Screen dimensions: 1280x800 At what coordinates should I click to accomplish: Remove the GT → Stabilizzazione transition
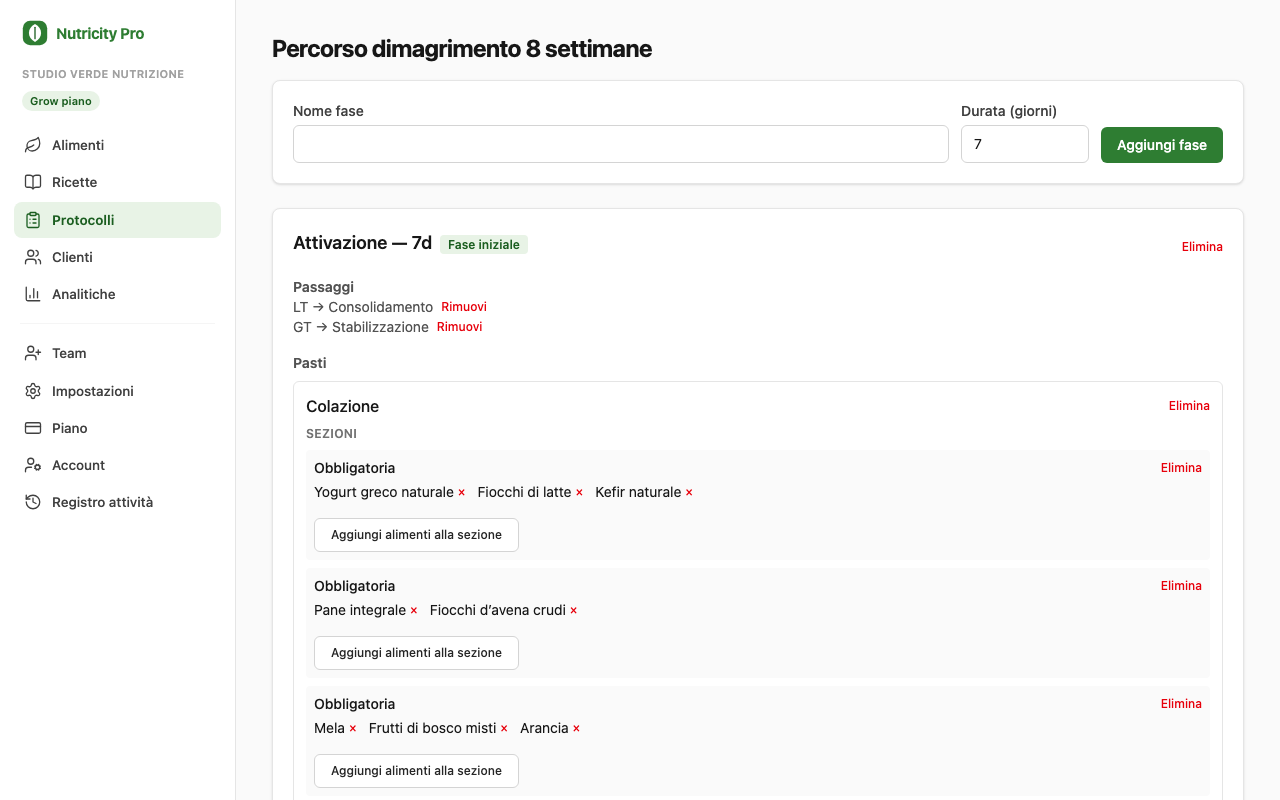click(x=459, y=327)
